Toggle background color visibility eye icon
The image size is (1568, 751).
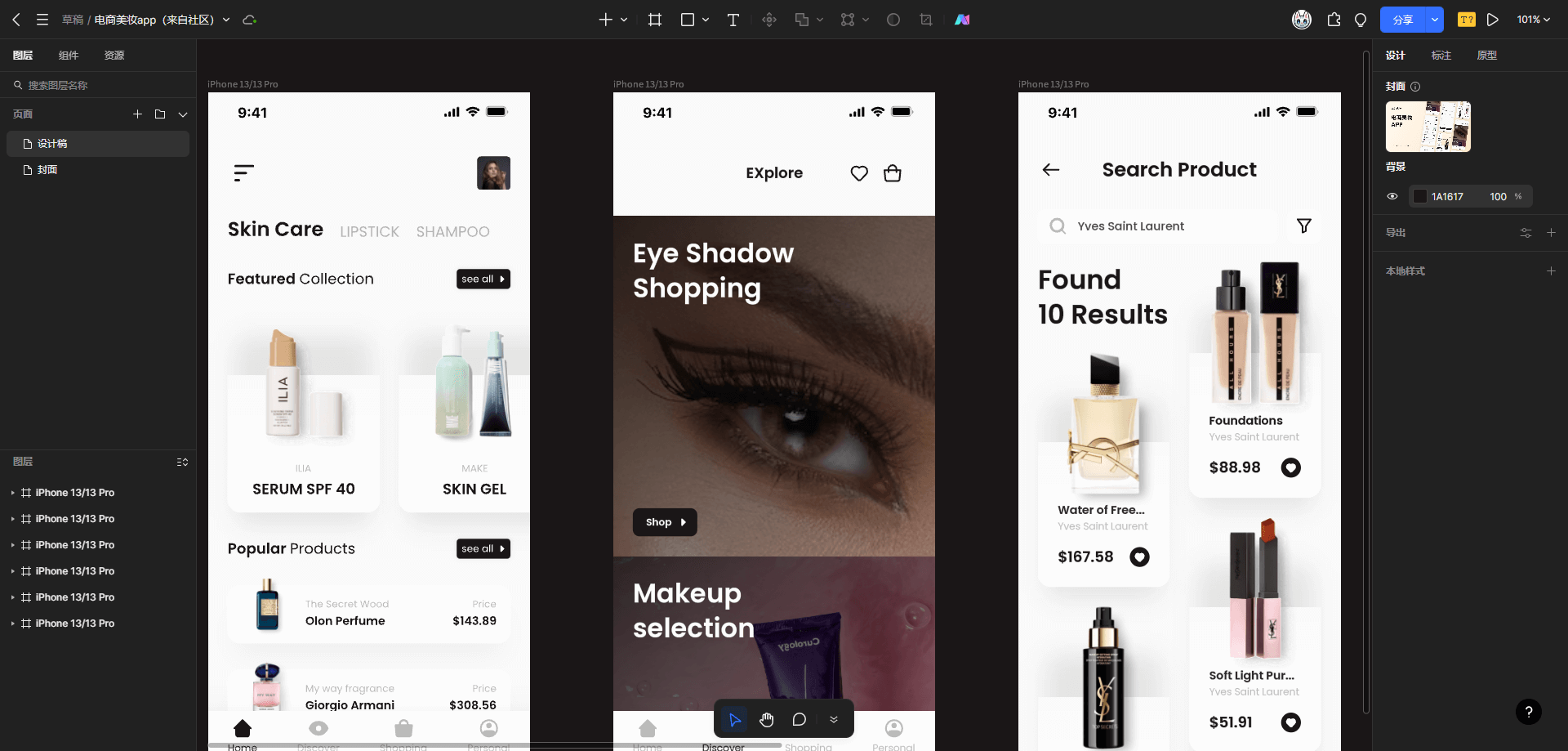[x=1392, y=196]
